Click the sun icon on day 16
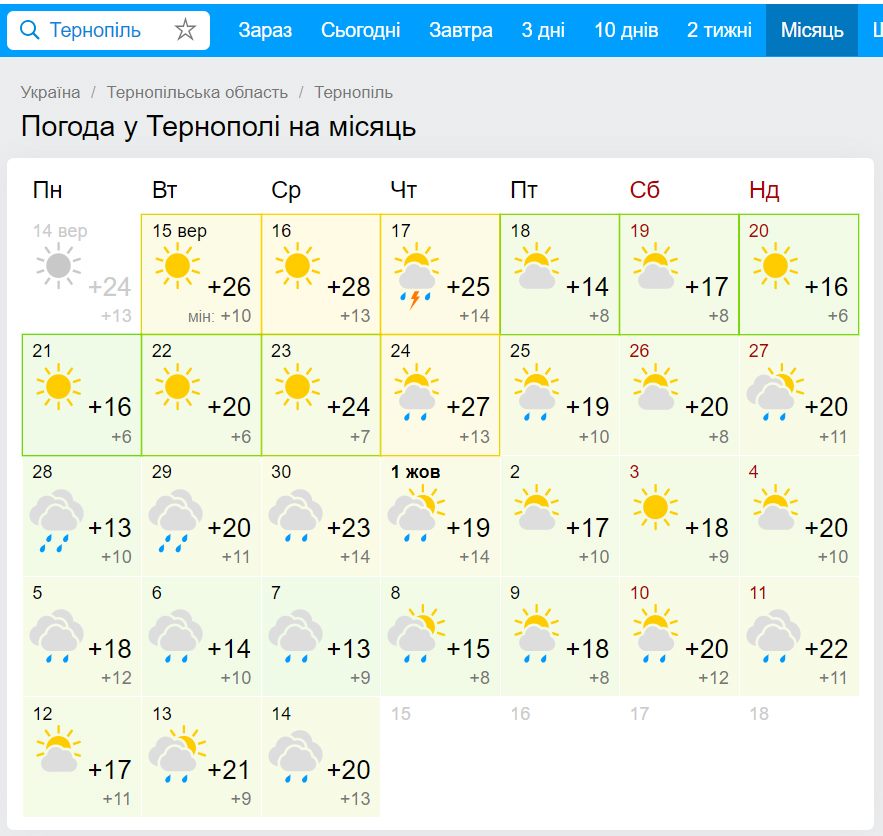The width and height of the screenshot is (883, 836). tap(297, 266)
